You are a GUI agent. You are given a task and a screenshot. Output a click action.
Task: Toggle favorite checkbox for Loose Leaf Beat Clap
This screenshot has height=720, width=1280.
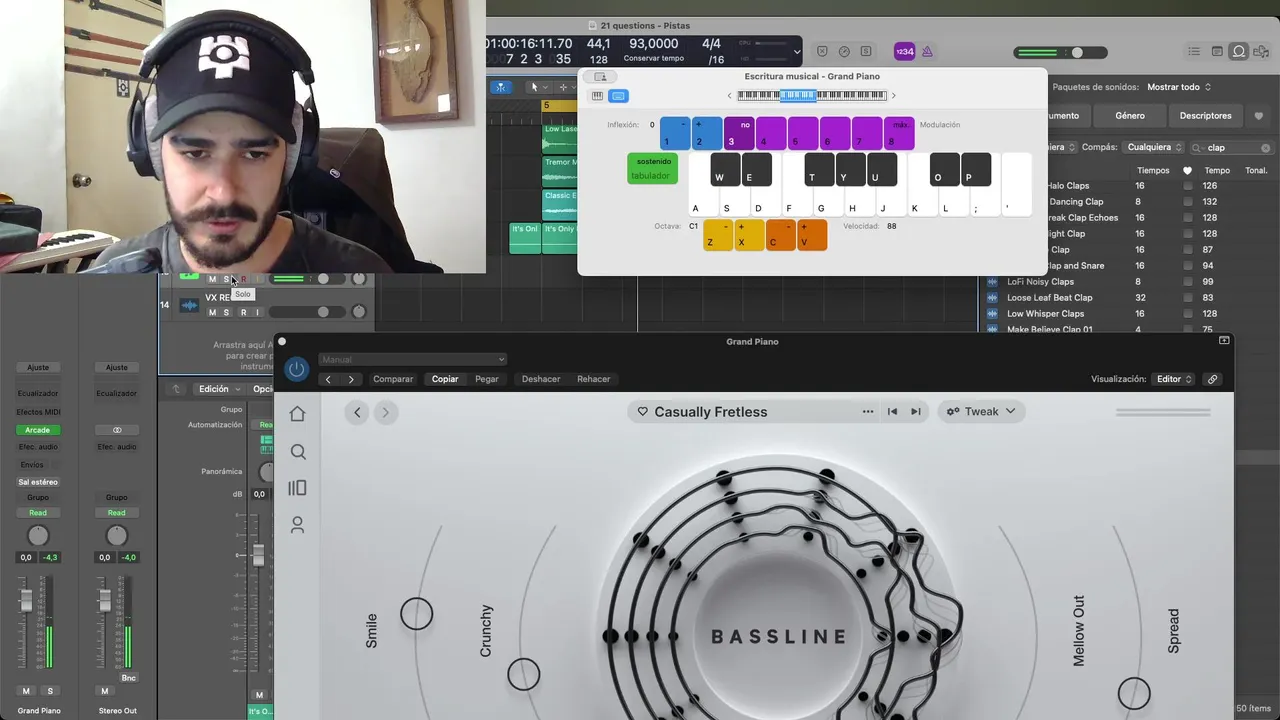pyautogui.click(x=1187, y=298)
